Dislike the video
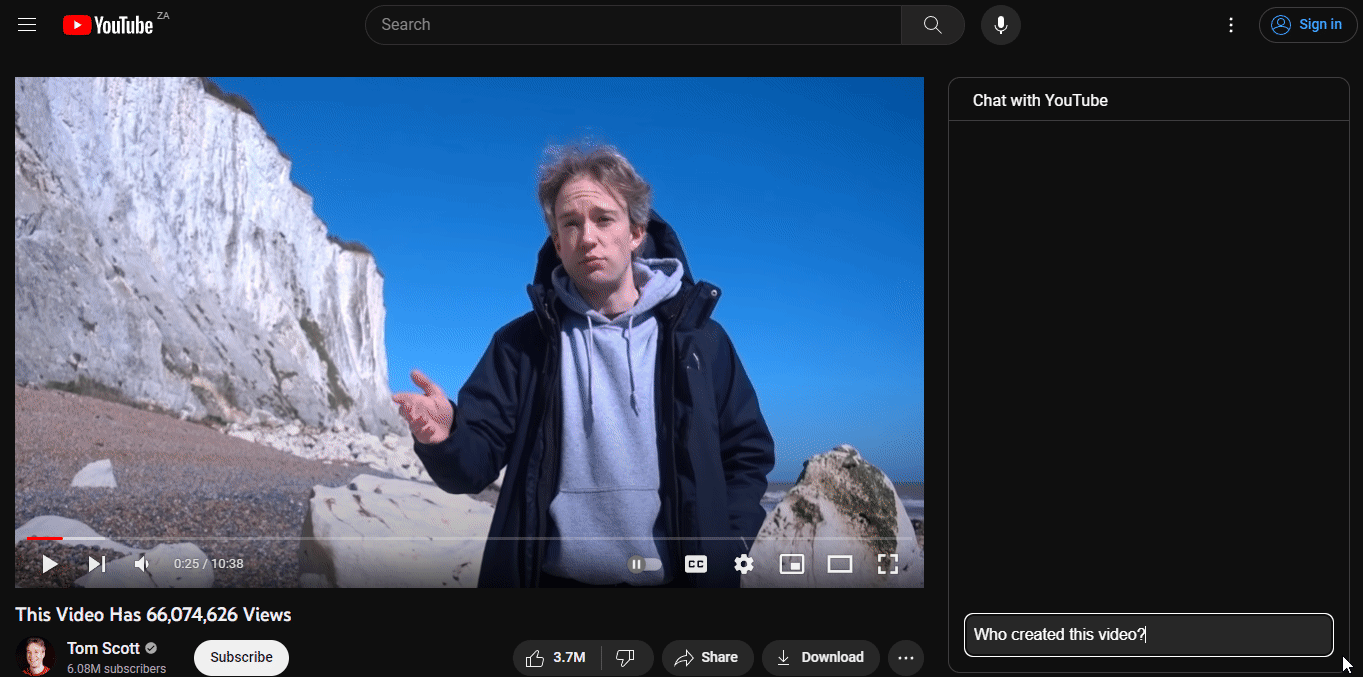The width and height of the screenshot is (1363, 677). [627, 657]
